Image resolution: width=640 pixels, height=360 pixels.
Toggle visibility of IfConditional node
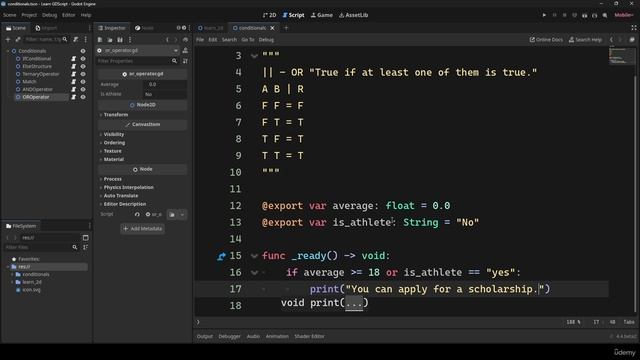[83, 59]
